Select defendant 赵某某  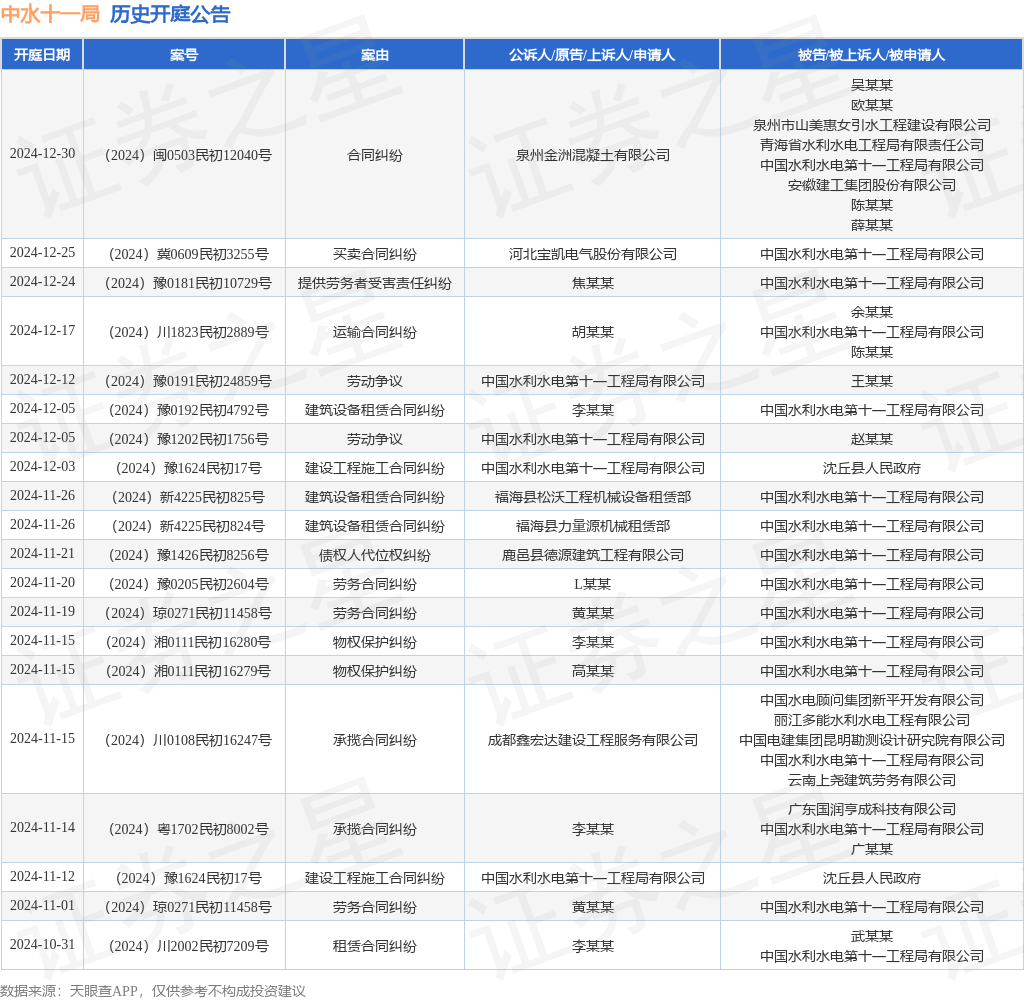(872, 440)
